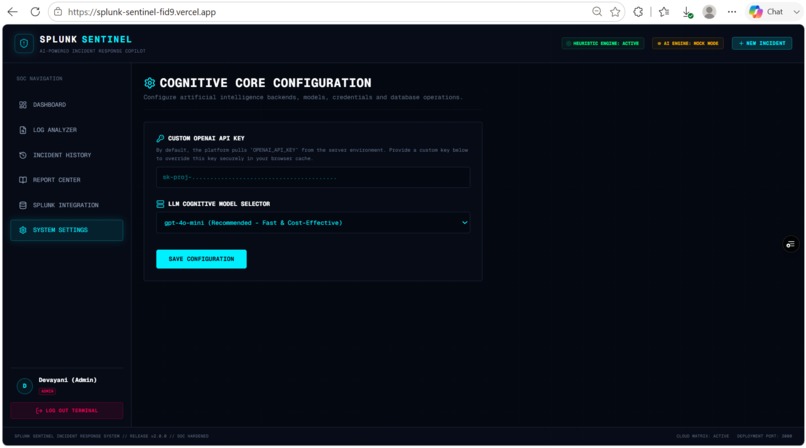Click the Splunk Sentinel title text
Viewport: 806px width, 448px height.
85,39
